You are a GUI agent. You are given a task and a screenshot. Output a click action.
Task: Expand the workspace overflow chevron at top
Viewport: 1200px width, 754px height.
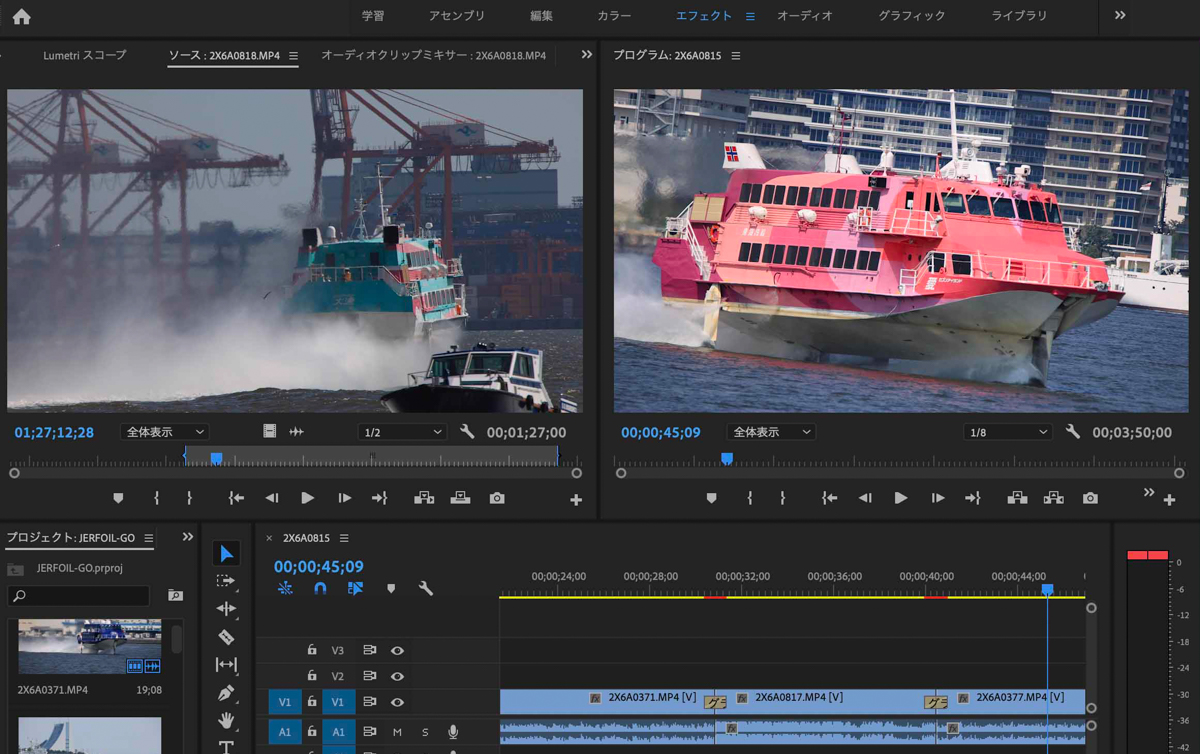click(1120, 16)
